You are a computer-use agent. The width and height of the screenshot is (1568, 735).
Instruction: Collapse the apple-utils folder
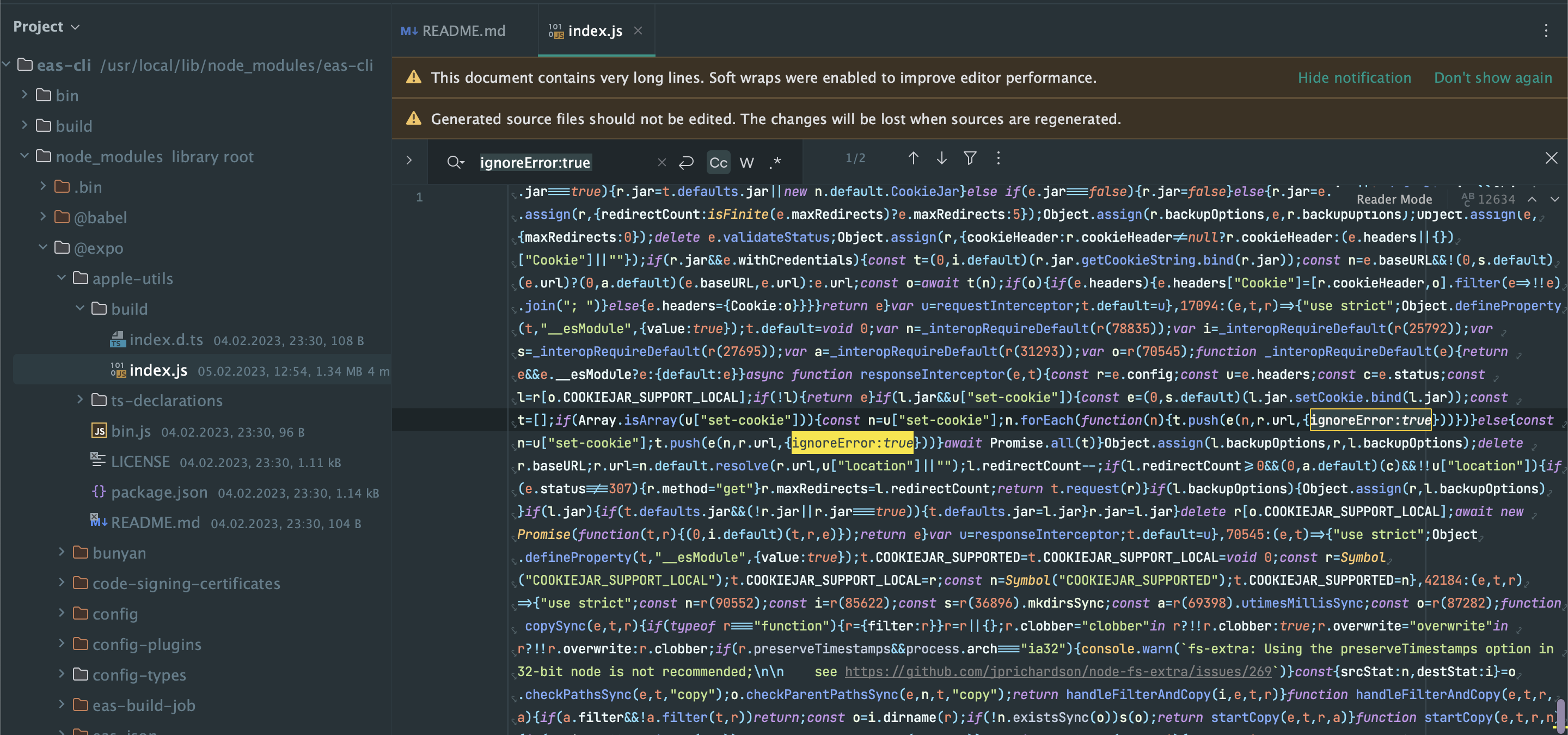point(62,278)
